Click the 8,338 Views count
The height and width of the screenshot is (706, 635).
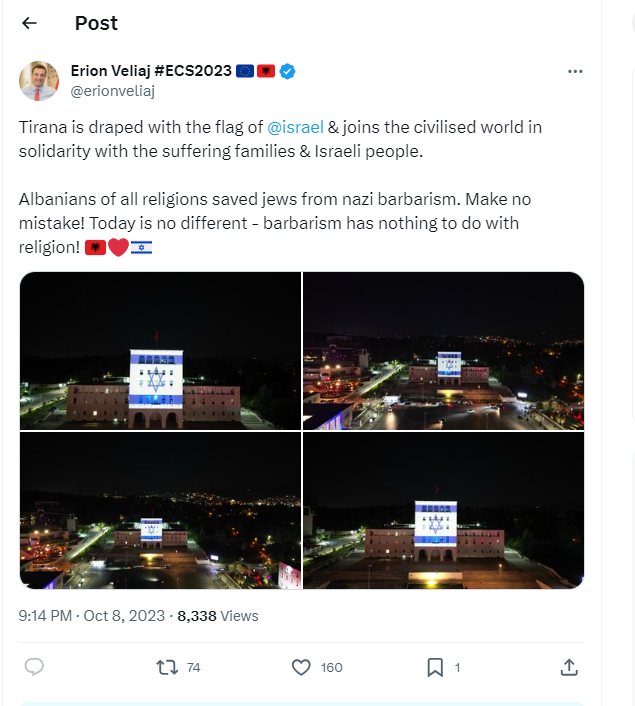(217, 616)
